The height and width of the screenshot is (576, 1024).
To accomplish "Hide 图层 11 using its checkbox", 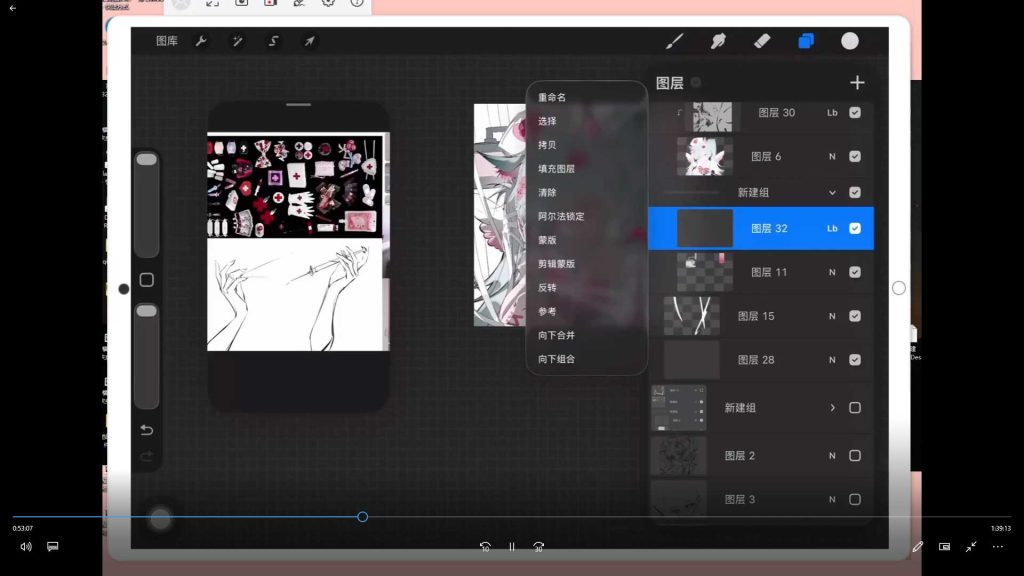I will [x=855, y=272].
